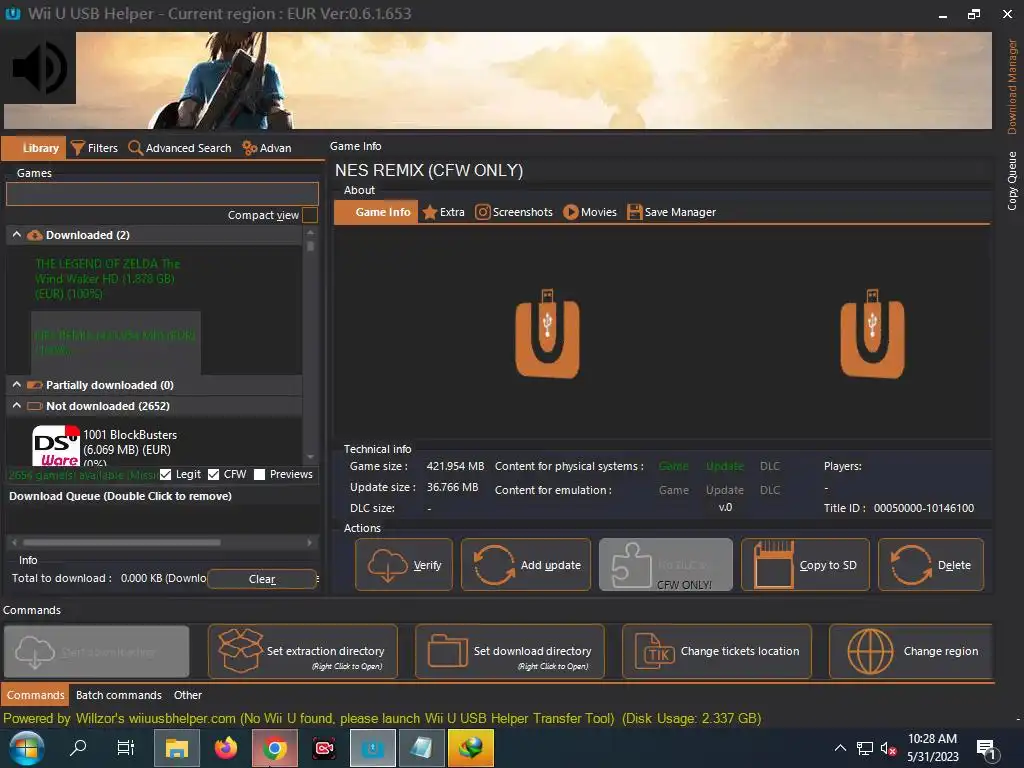Click the Wii U USB Helper taskbar icon

pos(373,748)
